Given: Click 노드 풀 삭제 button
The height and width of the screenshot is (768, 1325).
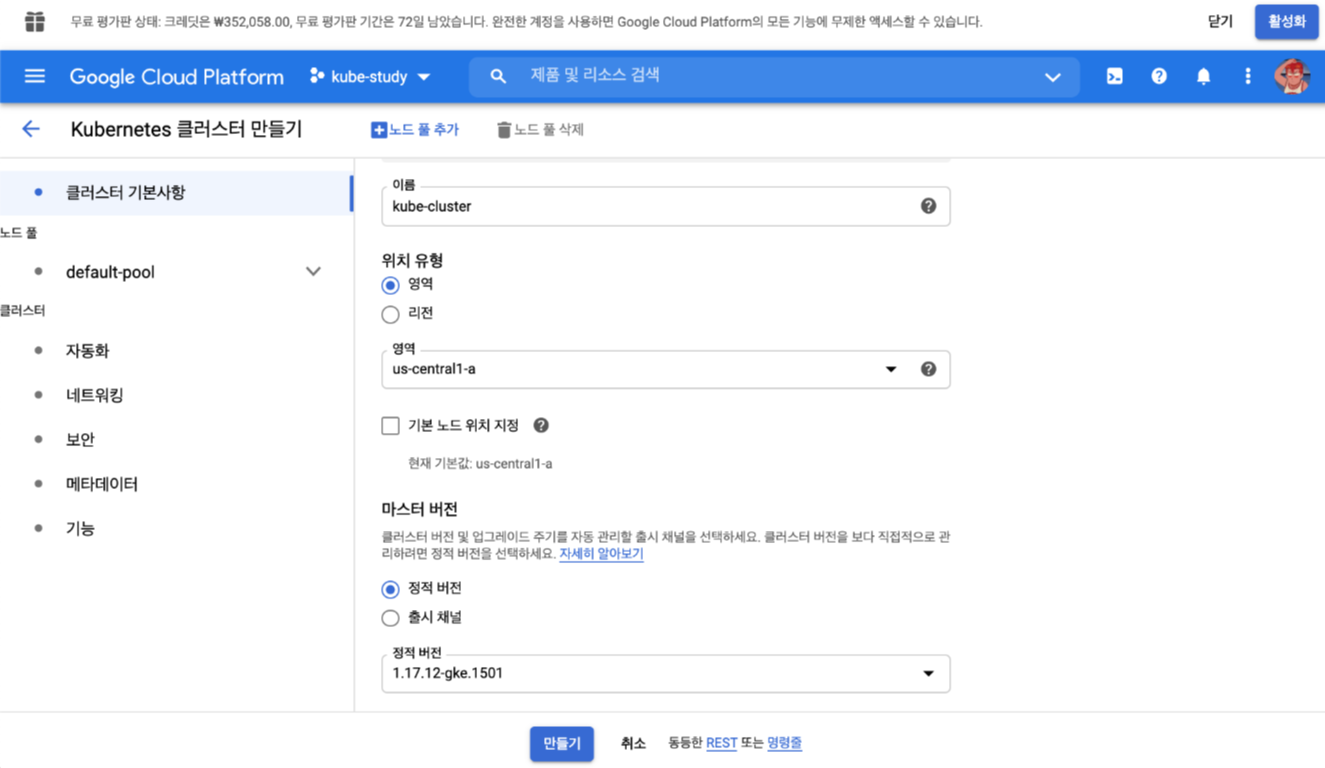Looking at the screenshot, I should tap(540, 130).
